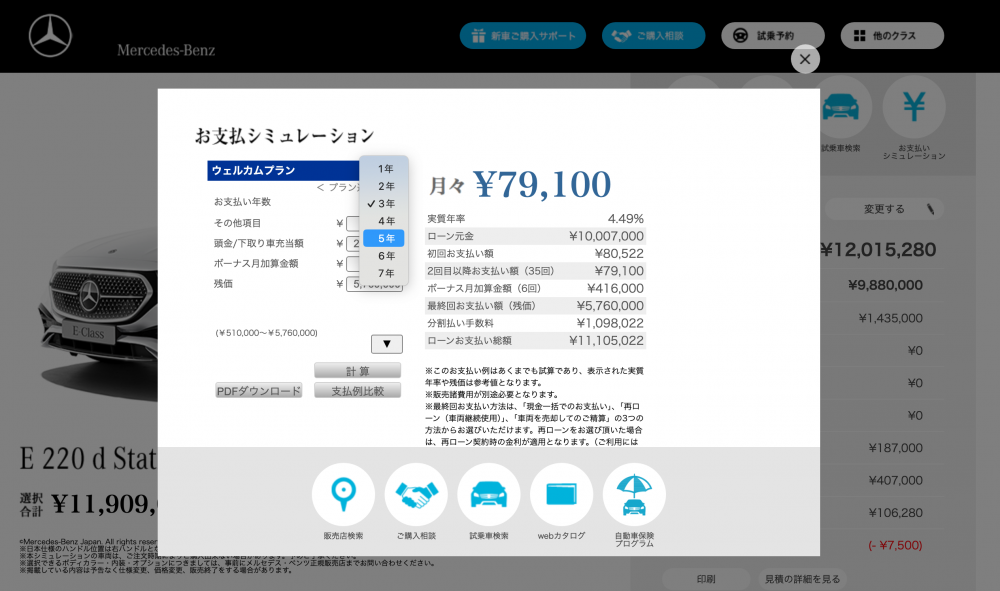1000x591 pixels.
Task: Click ローンお支払い総額 ¥11,105,022 row
Action: [535, 340]
